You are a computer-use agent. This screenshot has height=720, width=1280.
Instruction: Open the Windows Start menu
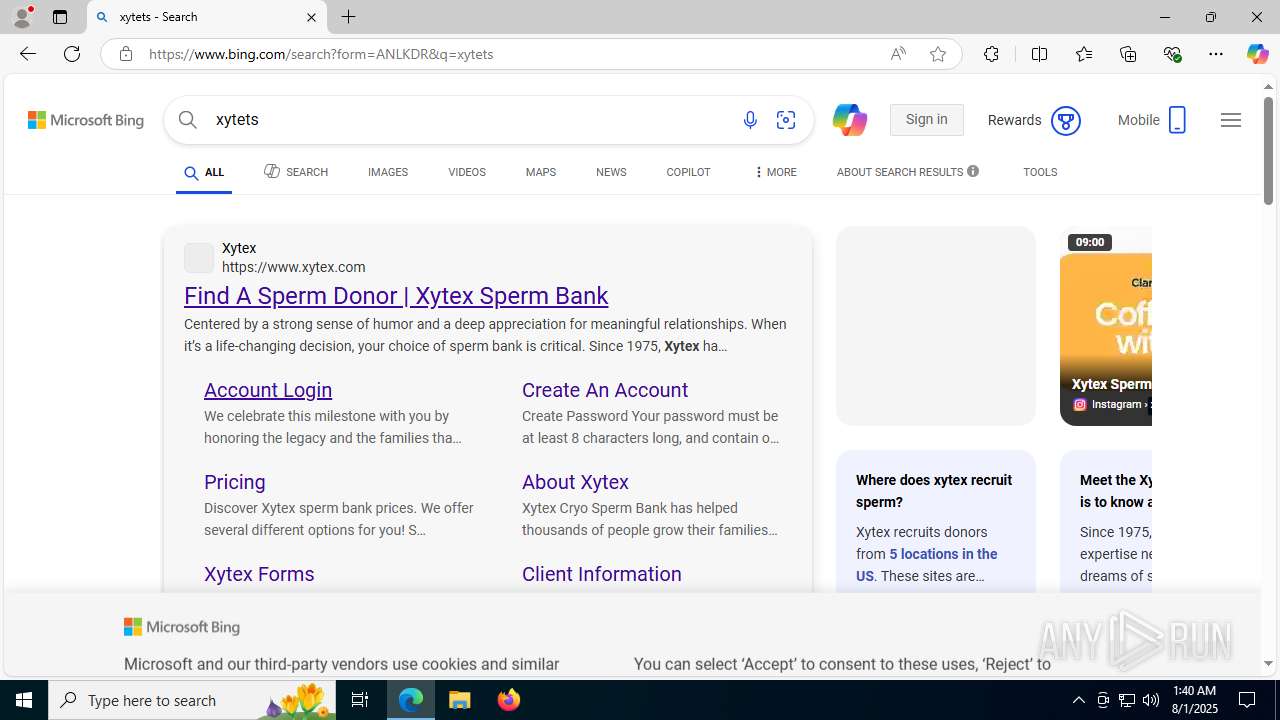[x=24, y=700]
